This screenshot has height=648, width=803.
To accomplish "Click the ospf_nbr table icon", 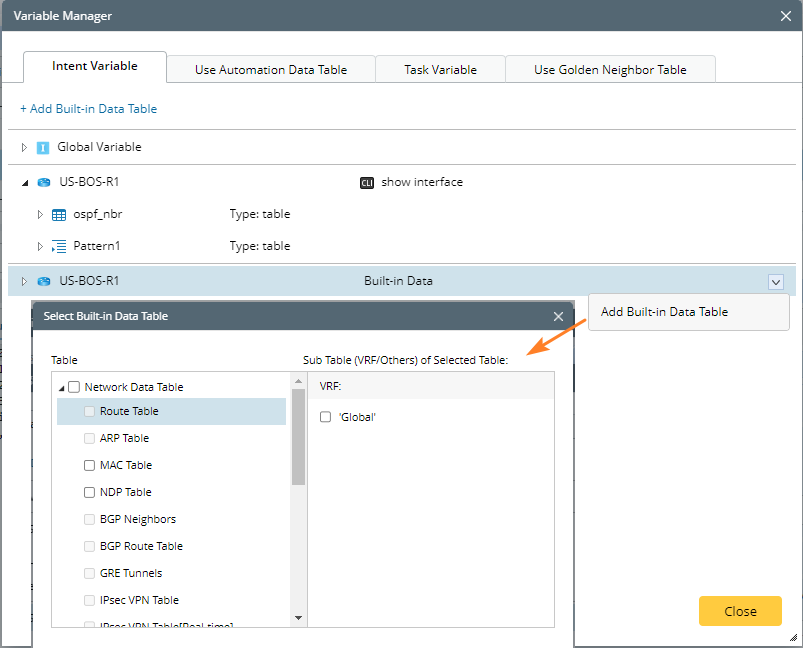I will click(x=59, y=214).
